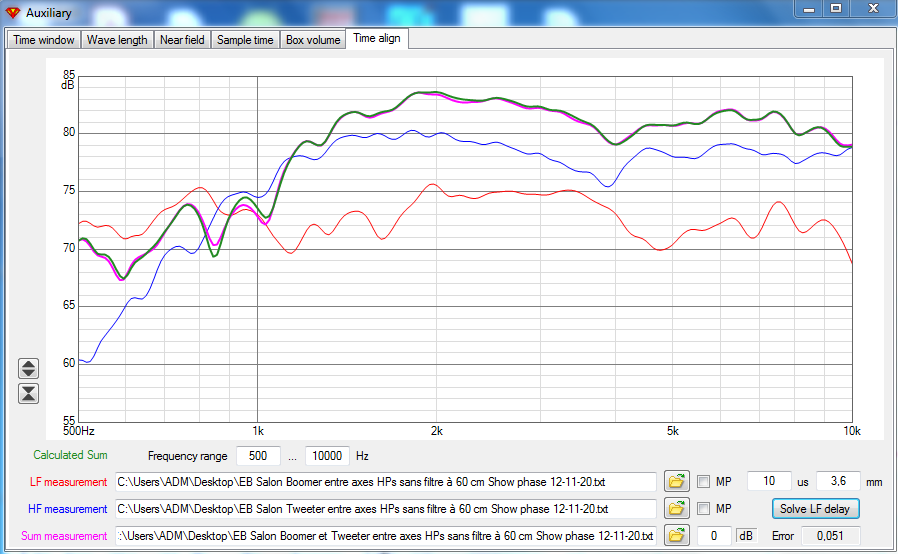898x554 pixels.
Task: Click the vertical expand arrows icon
Action: (28, 368)
